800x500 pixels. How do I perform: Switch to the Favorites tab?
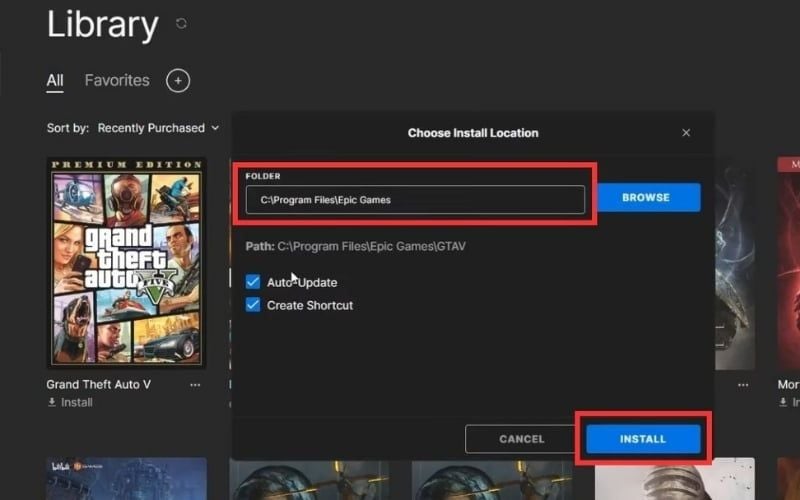click(117, 81)
